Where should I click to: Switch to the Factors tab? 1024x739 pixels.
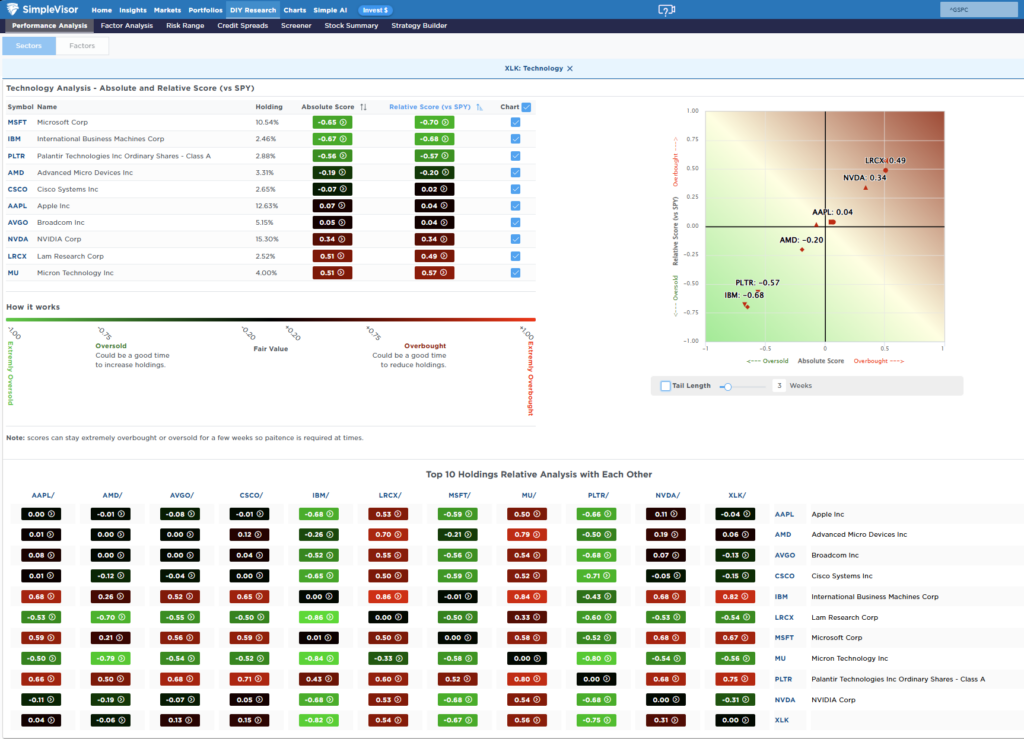click(82, 46)
